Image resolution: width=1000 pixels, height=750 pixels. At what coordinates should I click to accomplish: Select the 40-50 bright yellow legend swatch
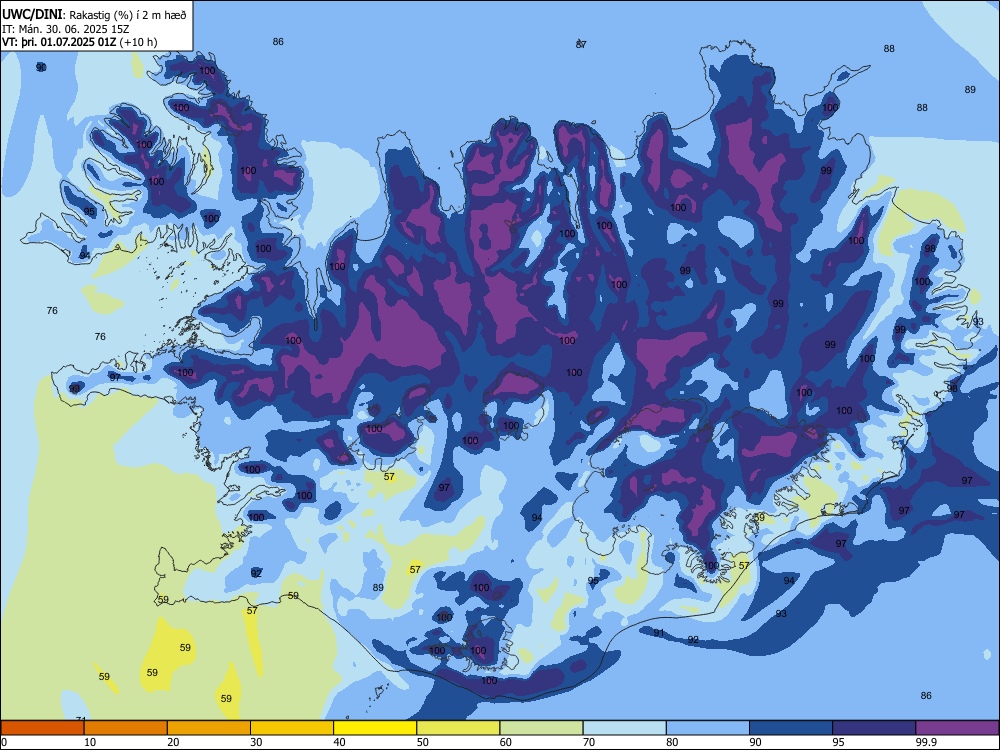pyautogui.click(x=375, y=728)
